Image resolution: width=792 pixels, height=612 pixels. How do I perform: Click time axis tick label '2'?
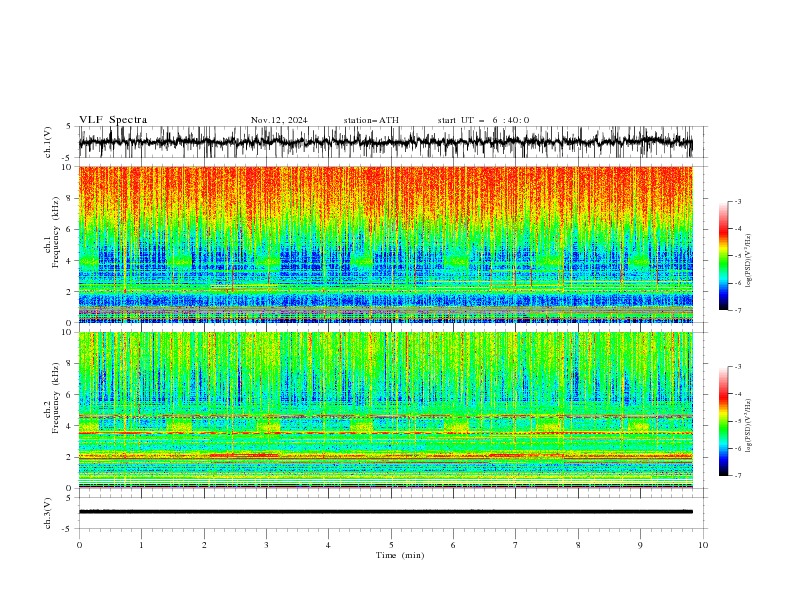(204, 545)
